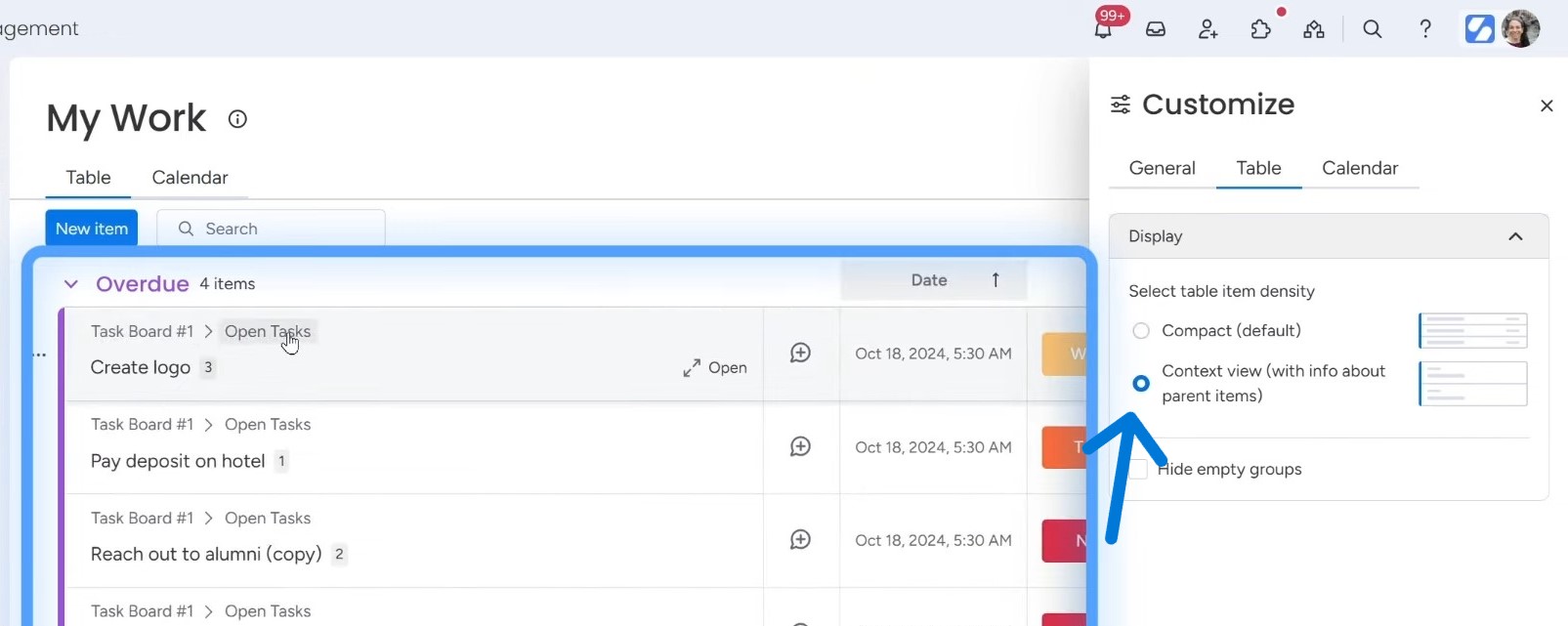Click Task Board #1 above Reach out to alumni
1568x626 pixels.
click(142, 519)
